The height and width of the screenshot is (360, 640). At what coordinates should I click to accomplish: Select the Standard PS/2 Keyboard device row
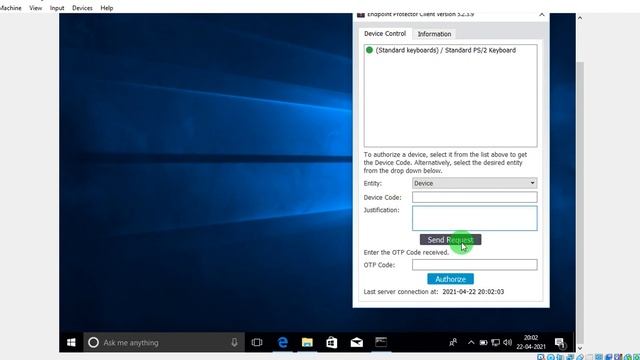(x=451, y=50)
